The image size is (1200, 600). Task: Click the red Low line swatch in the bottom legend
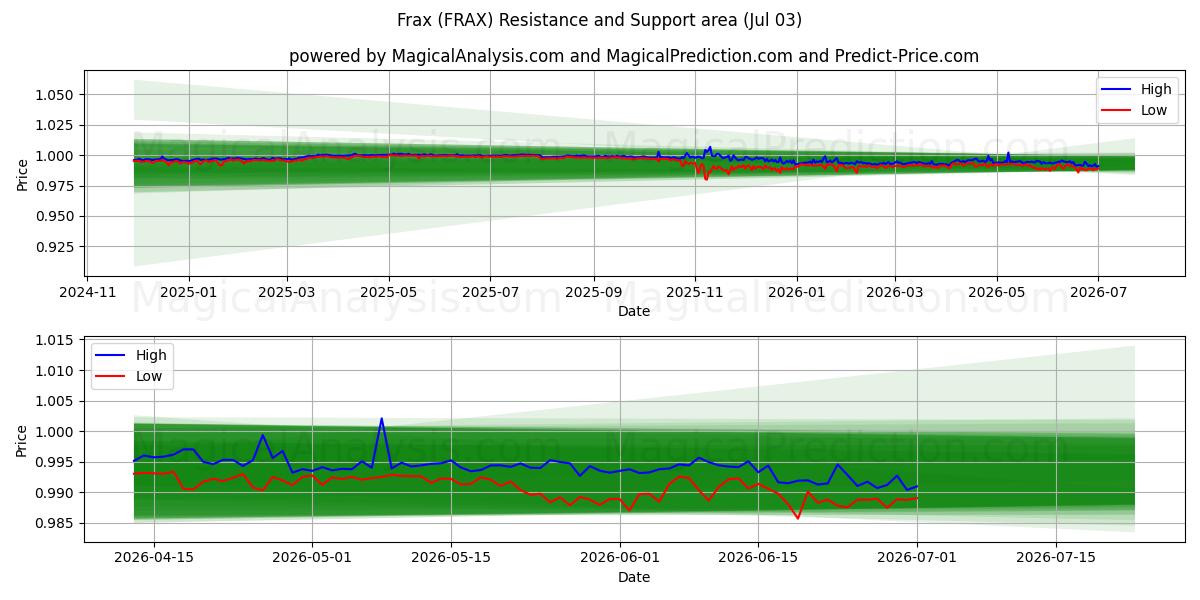pos(112,377)
